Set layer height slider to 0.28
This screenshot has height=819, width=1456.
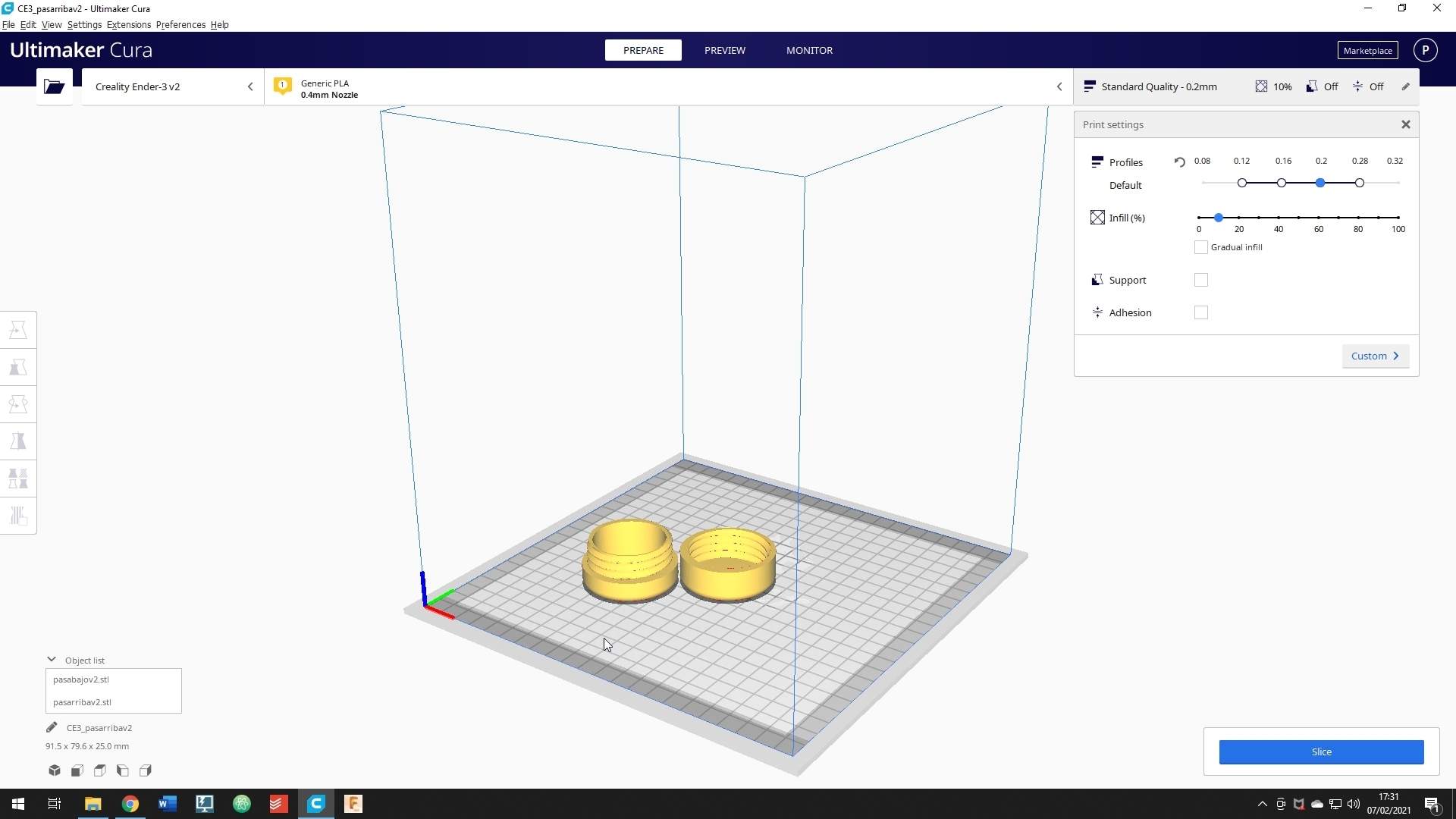1360,183
